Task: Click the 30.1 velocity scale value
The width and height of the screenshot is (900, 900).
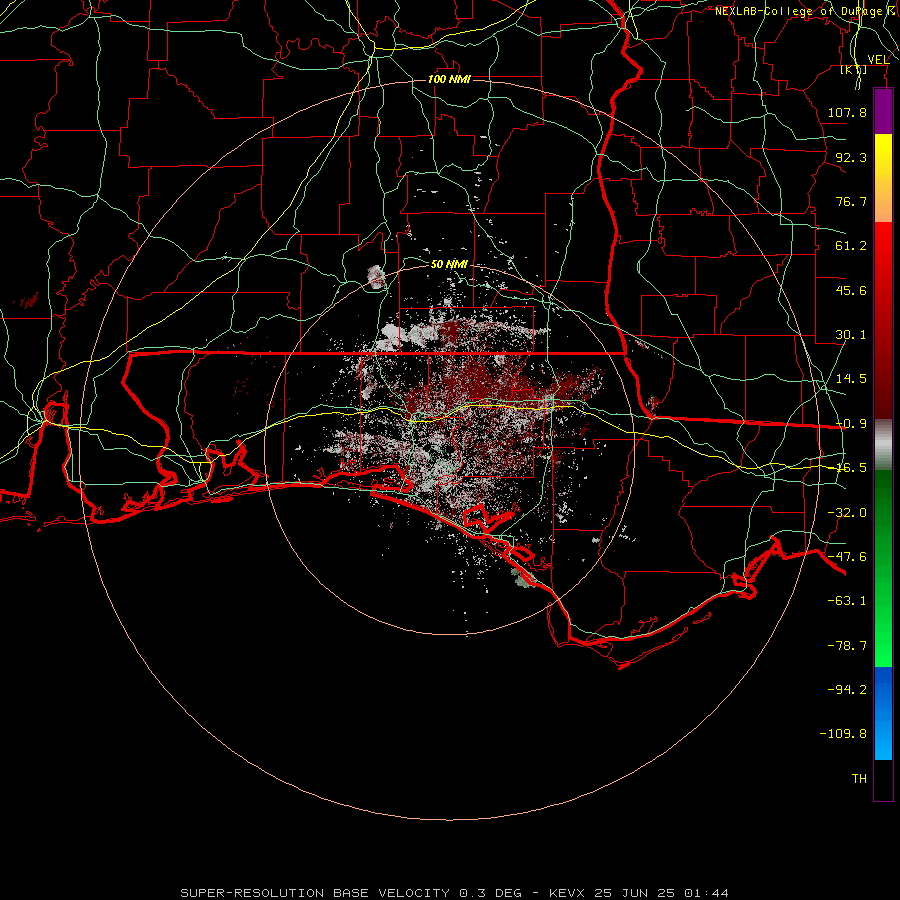Action: coord(851,335)
